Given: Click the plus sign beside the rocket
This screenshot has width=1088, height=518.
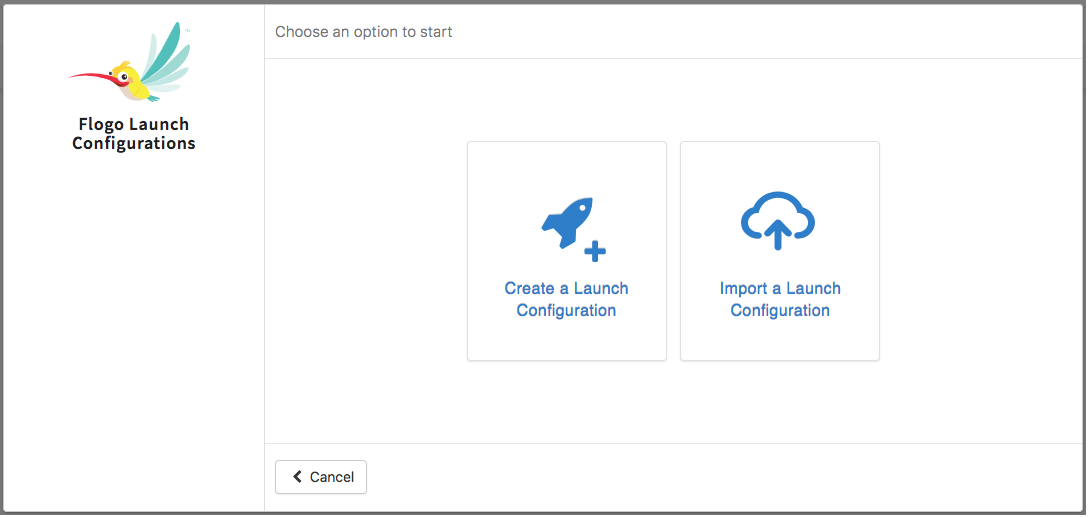Looking at the screenshot, I should click(595, 250).
